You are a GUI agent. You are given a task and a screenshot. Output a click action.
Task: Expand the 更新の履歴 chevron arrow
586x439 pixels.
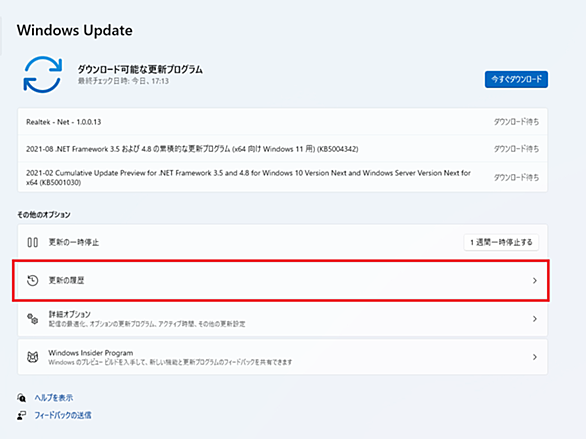(534, 280)
